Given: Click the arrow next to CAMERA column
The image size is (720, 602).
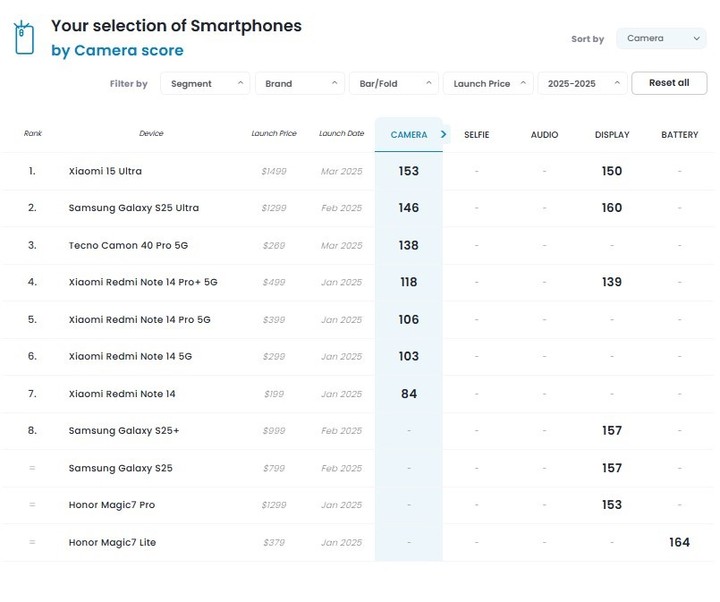Looking at the screenshot, I should tap(444, 134).
